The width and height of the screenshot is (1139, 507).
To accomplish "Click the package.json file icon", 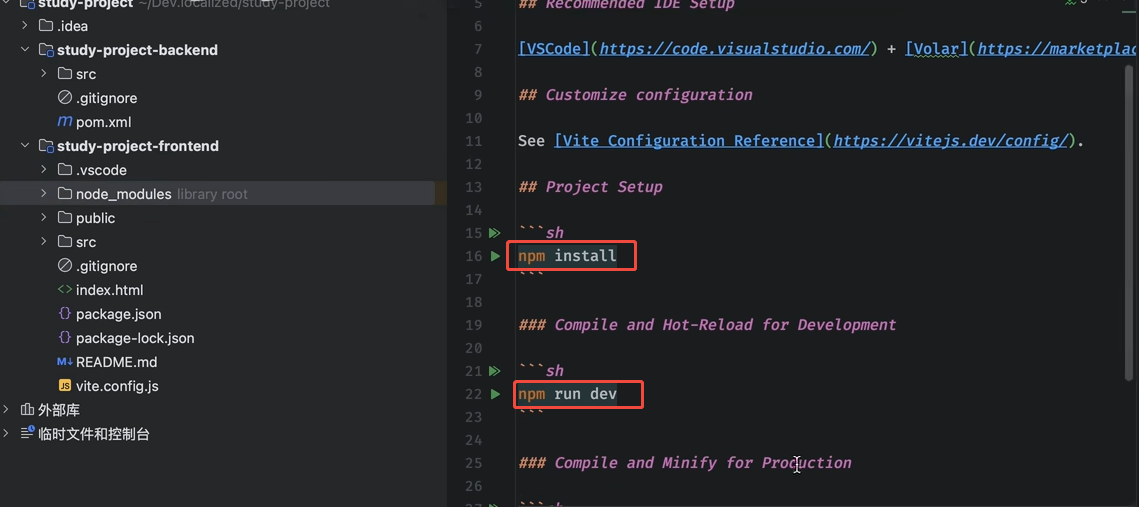I will click(x=65, y=314).
